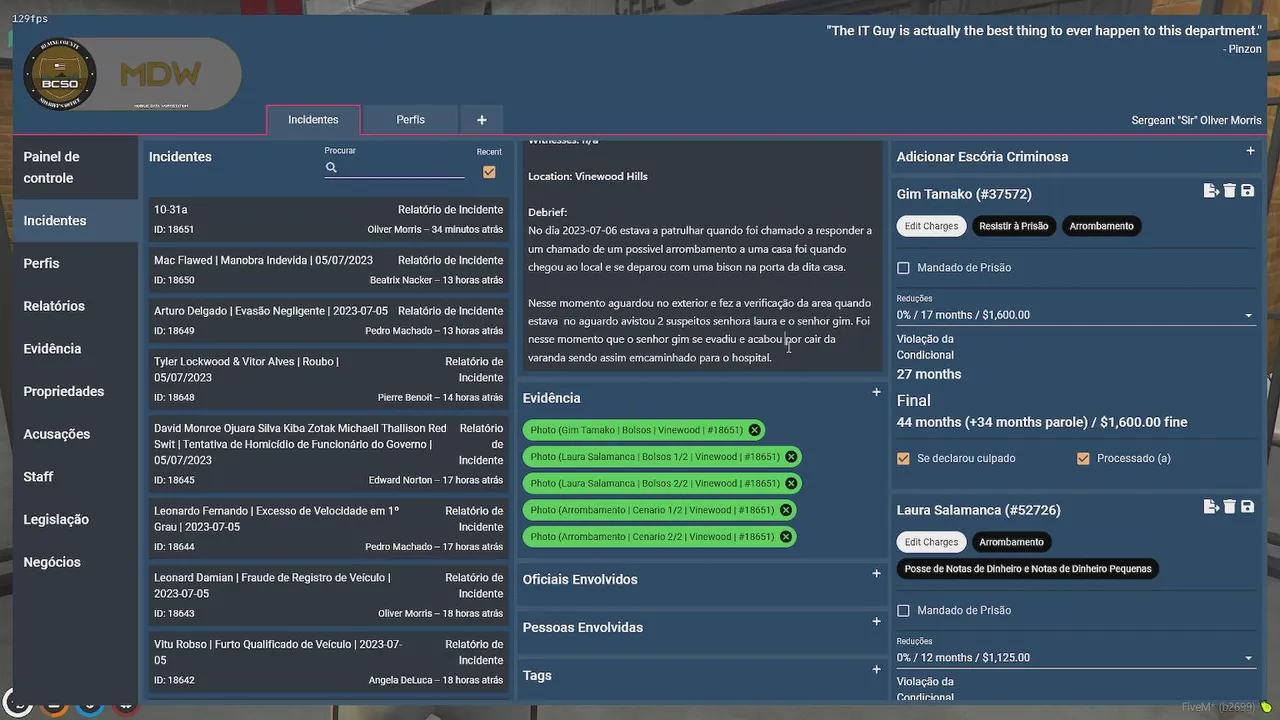The image size is (1280, 720).
Task: Open the Reduções dropdown showing 17 months
Action: point(1075,315)
